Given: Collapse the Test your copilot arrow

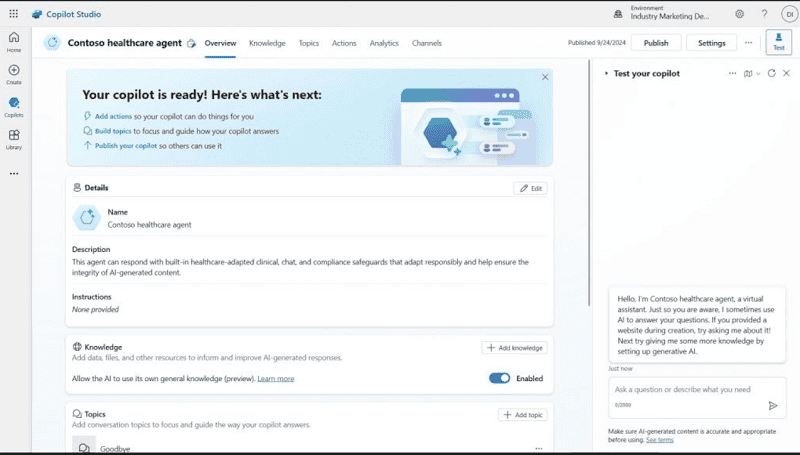Looking at the screenshot, I should click(x=606, y=73).
